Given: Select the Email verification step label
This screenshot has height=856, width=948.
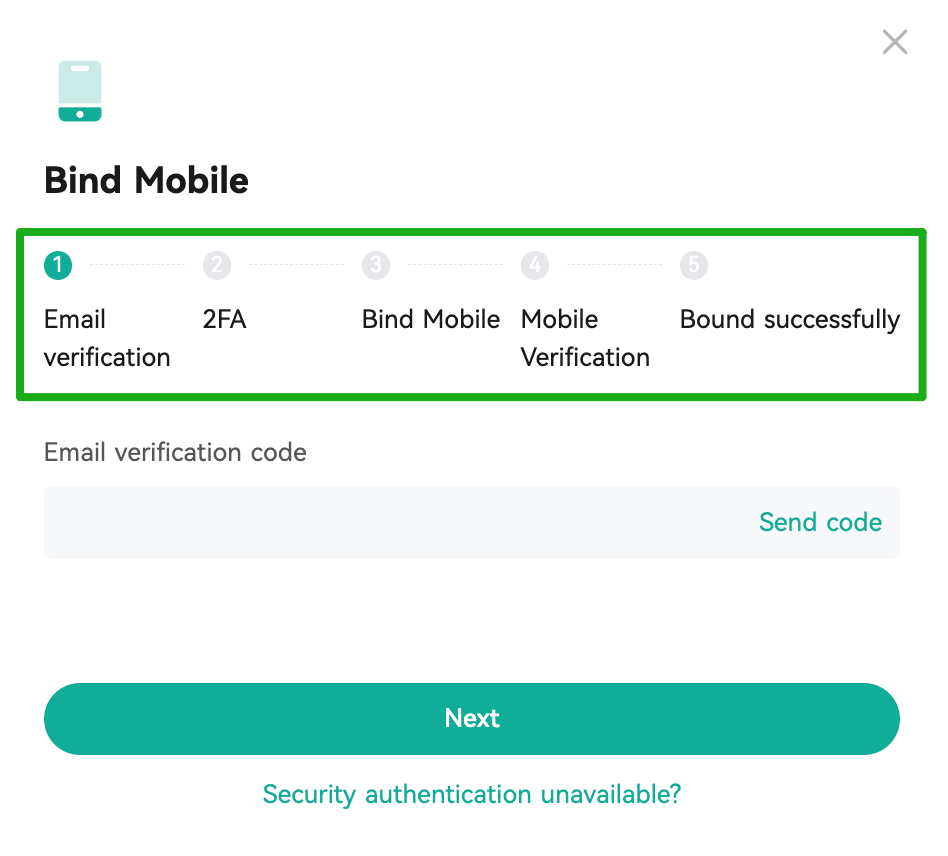Looking at the screenshot, I should pyautogui.click(x=106, y=338).
